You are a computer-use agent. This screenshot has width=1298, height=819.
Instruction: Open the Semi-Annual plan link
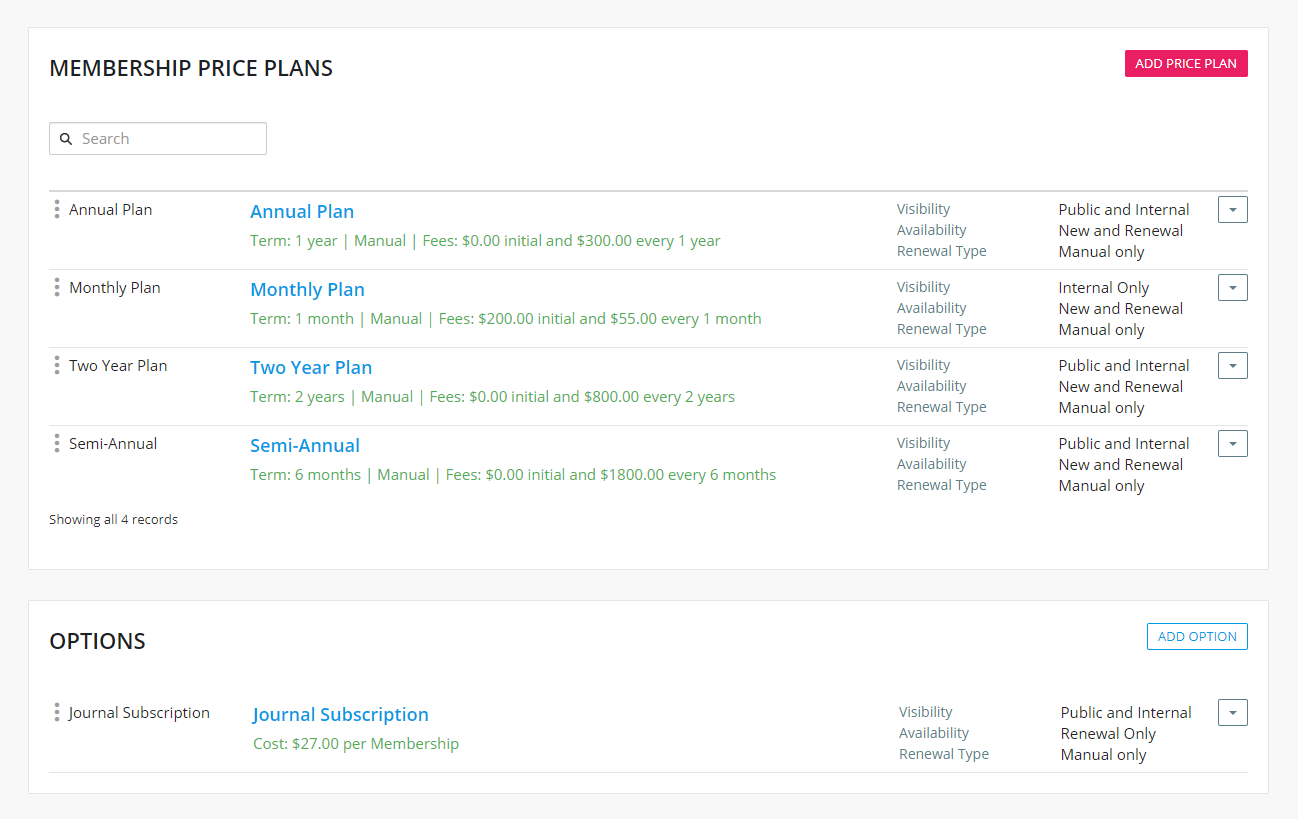click(305, 446)
